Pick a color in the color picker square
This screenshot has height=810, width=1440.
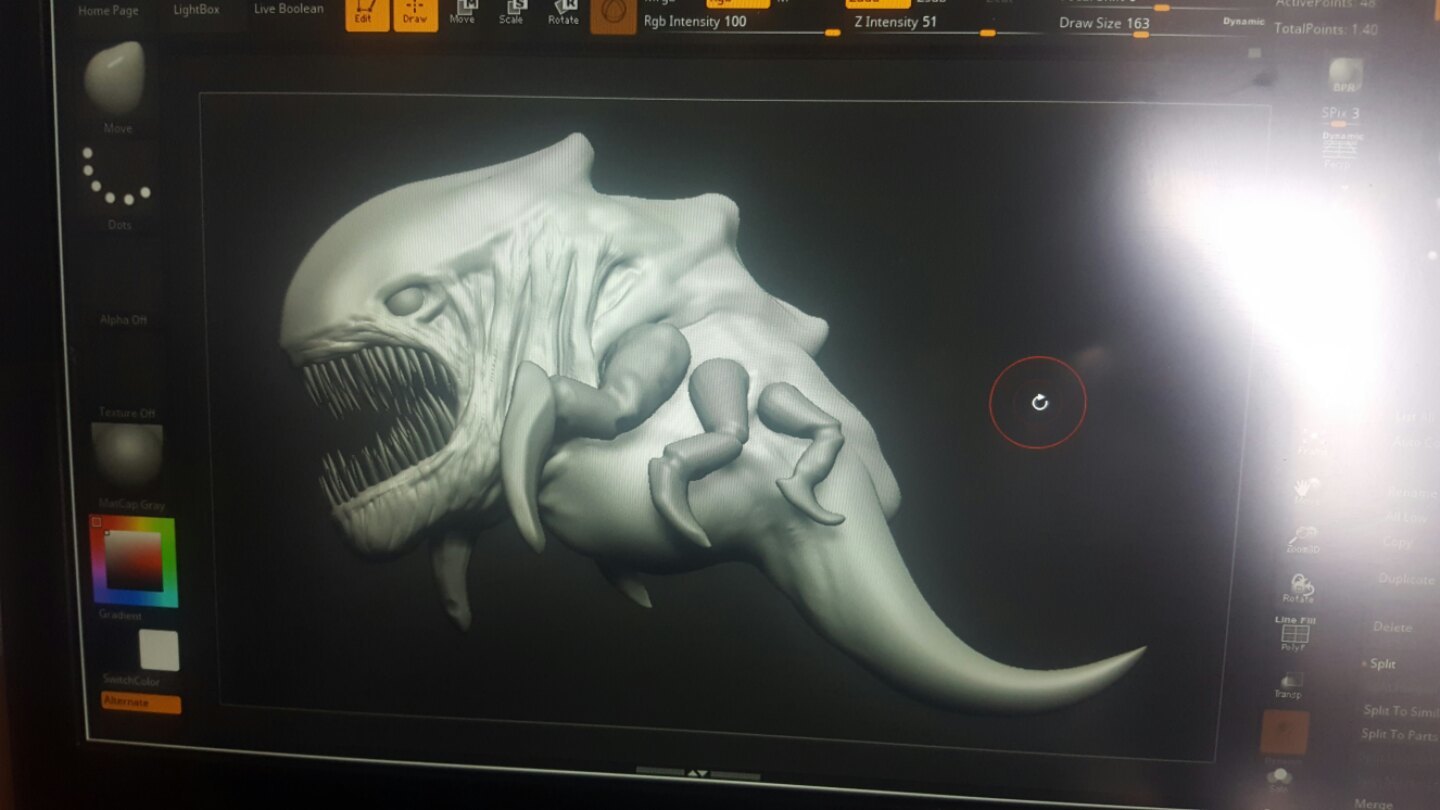point(134,560)
